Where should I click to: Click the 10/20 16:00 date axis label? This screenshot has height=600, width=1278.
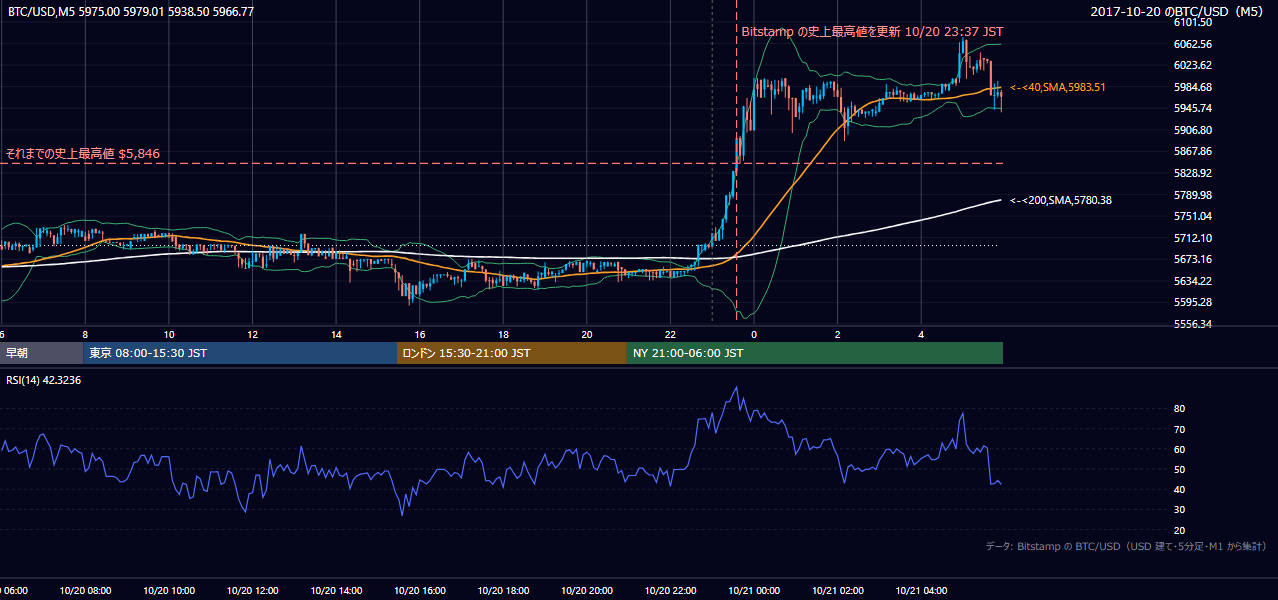click(x=420, y=591)
